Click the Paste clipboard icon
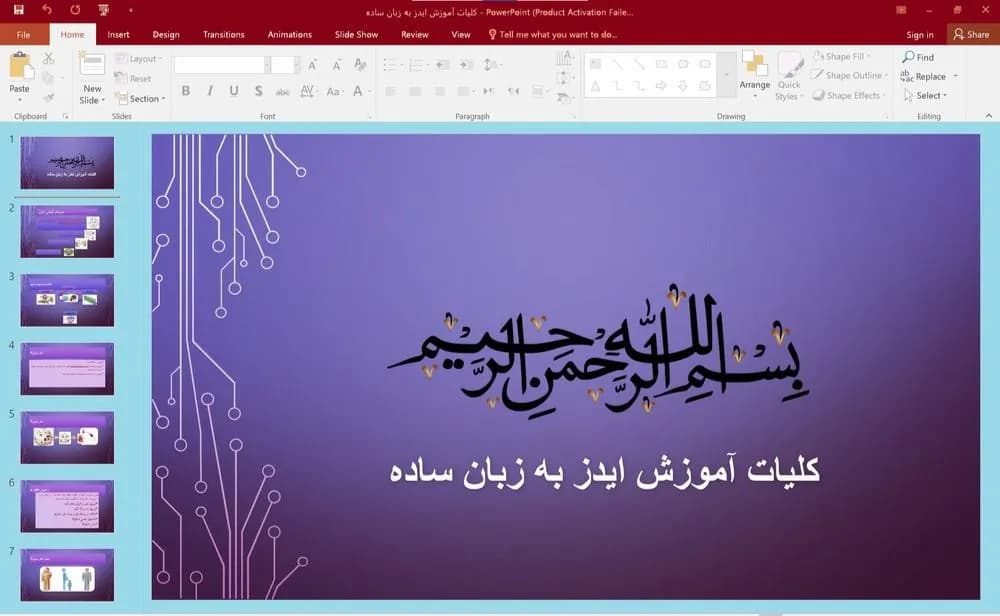This screenshot has width=1000, height=616. point(20,66)
